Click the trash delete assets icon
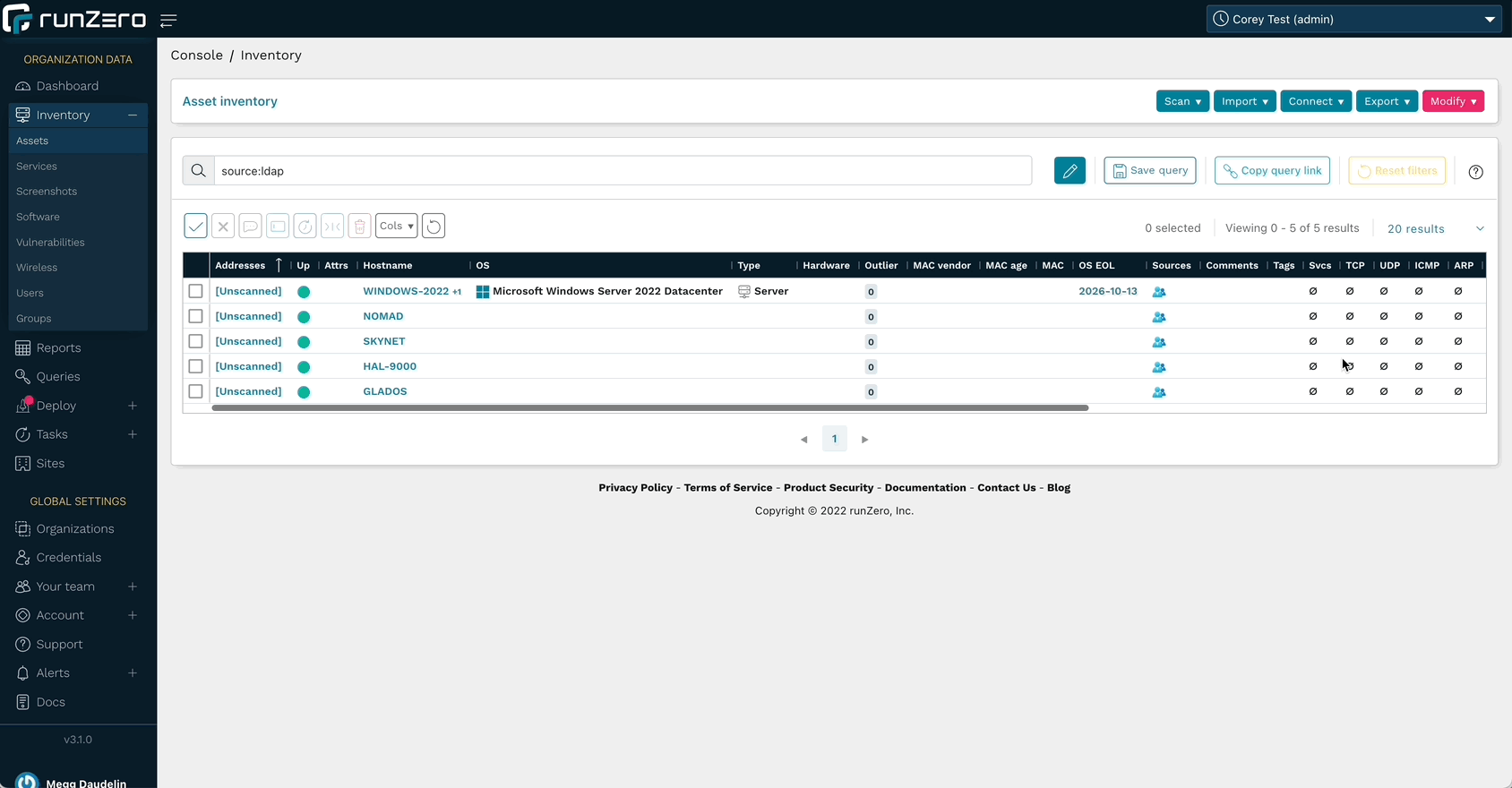Image resolution: width=1512 pixels, height=788 pixels. 359,227
